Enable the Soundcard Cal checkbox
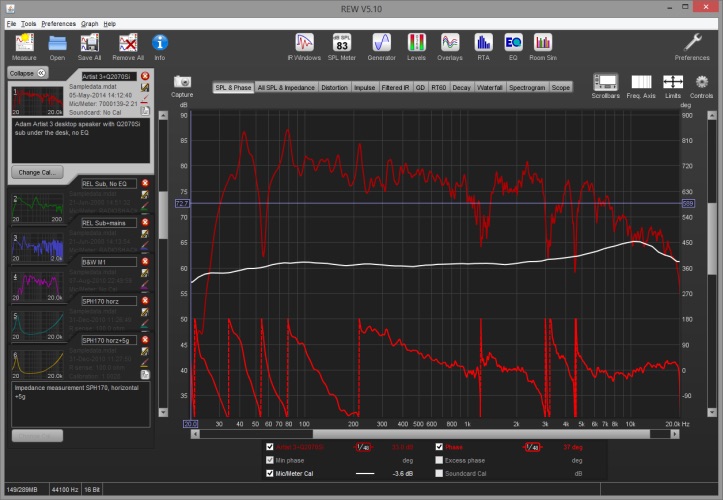The width and height of the screenshot is (723, 500). point(439,473)
